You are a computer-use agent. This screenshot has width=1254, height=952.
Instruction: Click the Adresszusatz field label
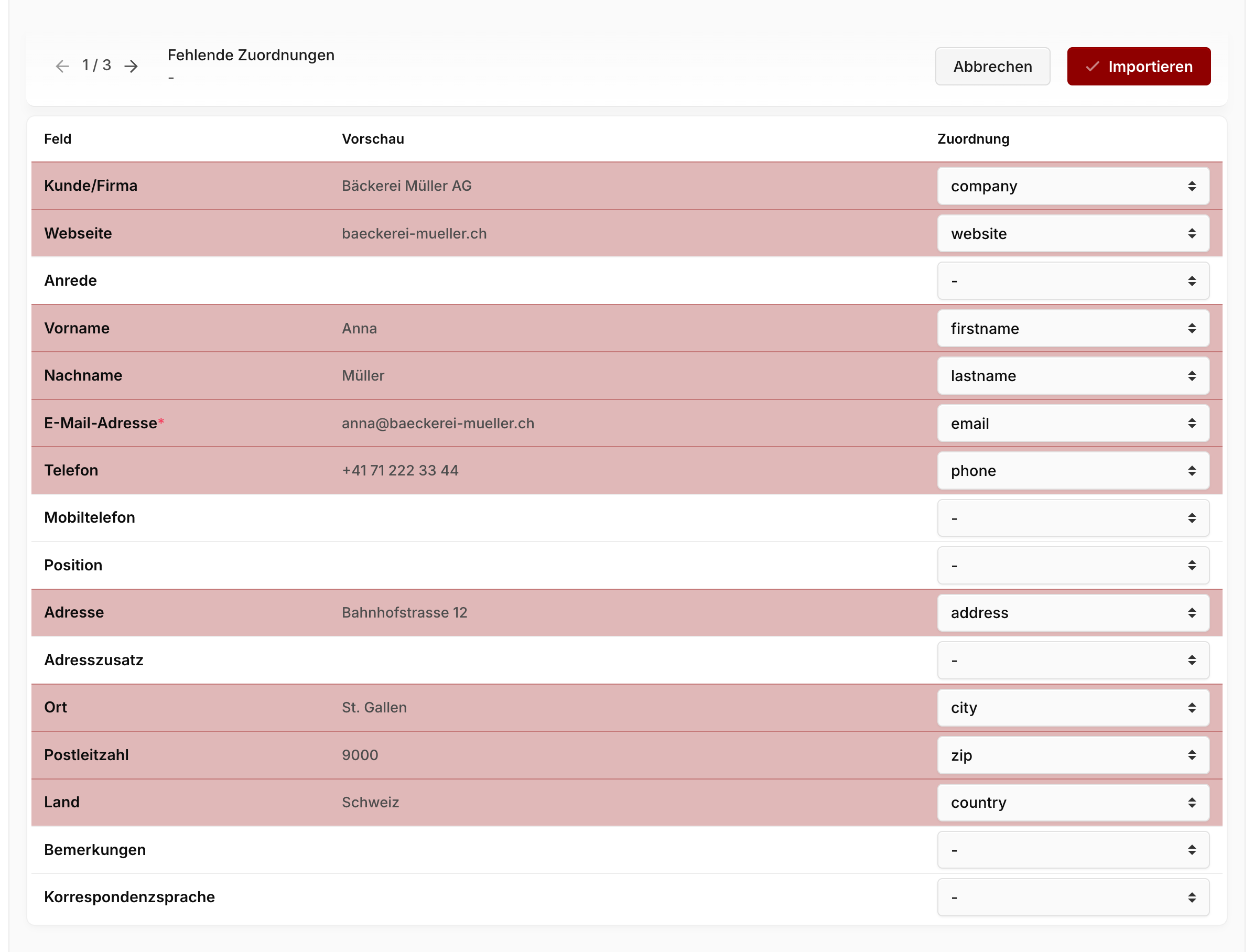(93, 660)
